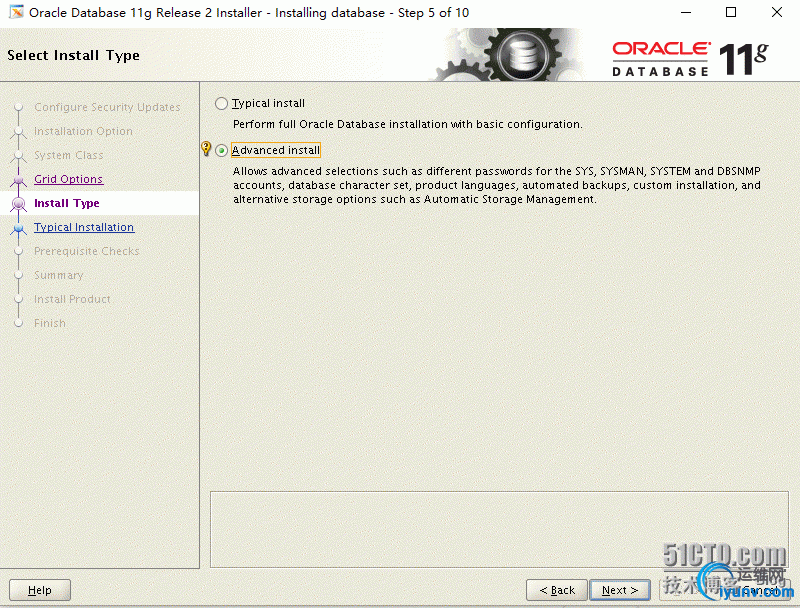Click the Grid Options step node icon
This screenshot has width=800, height=608.
coord(19,180)
